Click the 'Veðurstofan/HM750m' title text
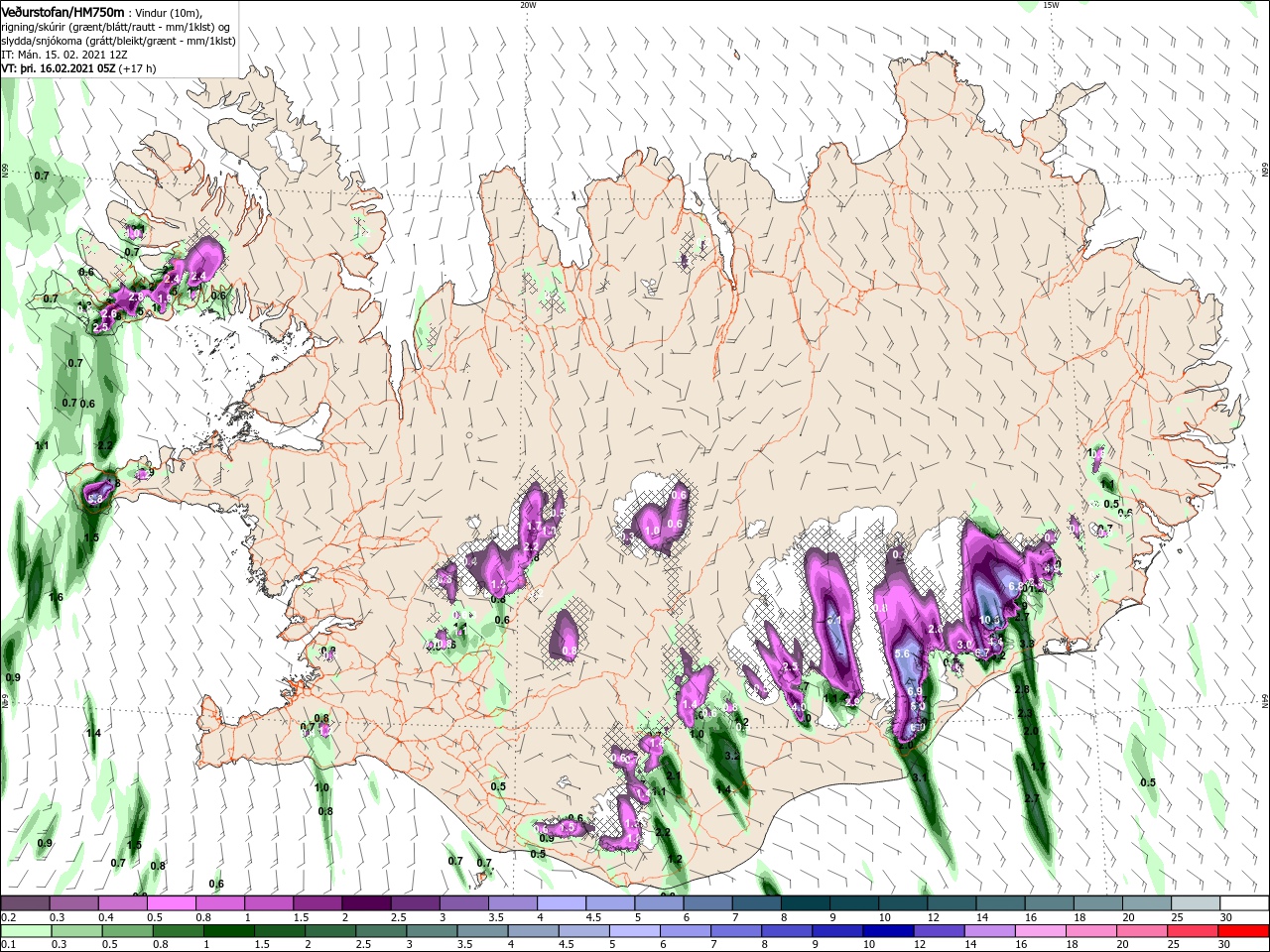Viewport: 1270px width, 952px height. pyautogui.click(x=63, y=11)
